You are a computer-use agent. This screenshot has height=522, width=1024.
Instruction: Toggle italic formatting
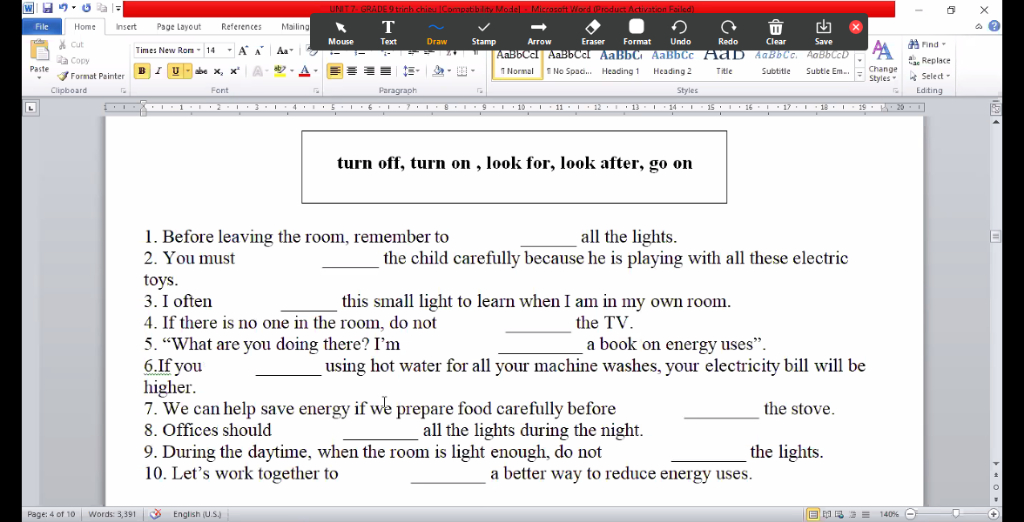tap(158, 71)
